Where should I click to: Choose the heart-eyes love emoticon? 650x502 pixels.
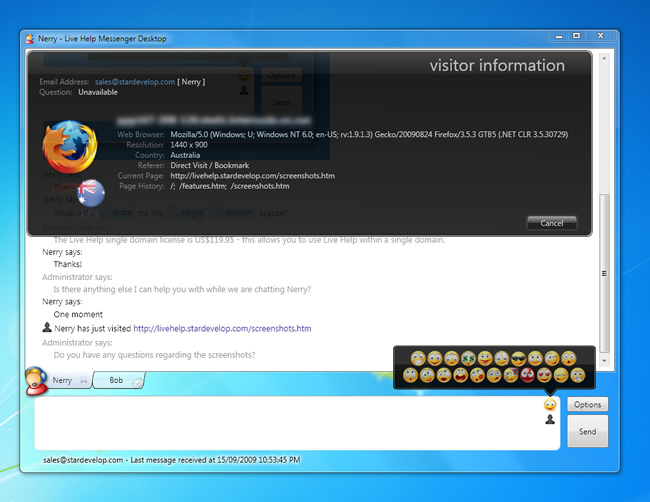pyautogui.click(x=544, y=375)
